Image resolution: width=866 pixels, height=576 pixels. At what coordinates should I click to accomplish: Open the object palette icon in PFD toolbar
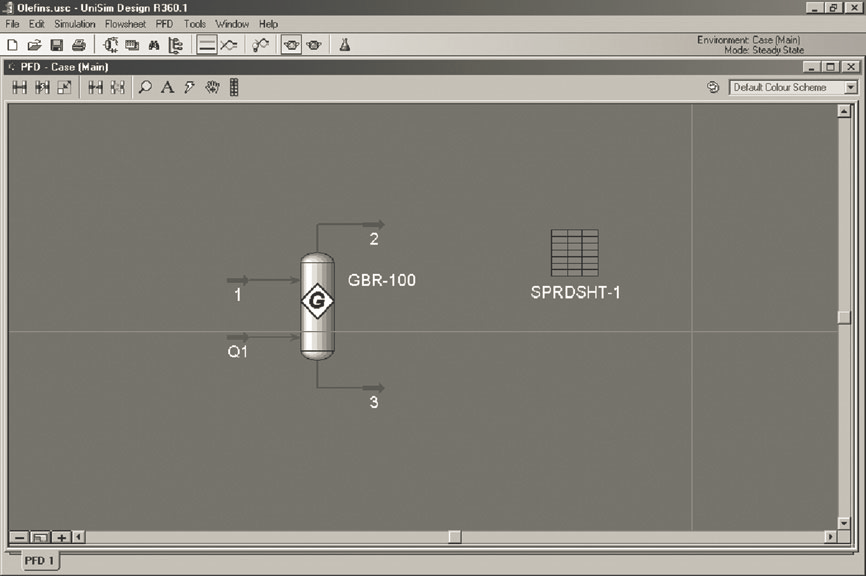tap(234, 88)
